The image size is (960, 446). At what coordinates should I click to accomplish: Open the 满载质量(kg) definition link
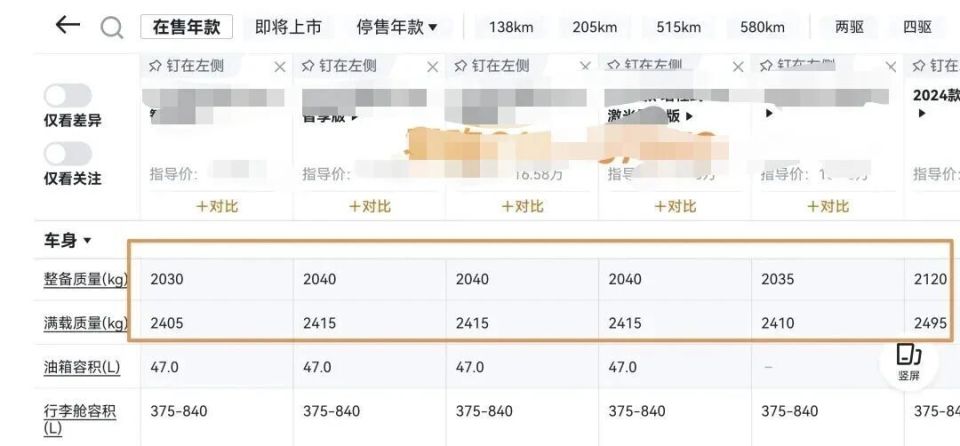[x=86, y=323]
